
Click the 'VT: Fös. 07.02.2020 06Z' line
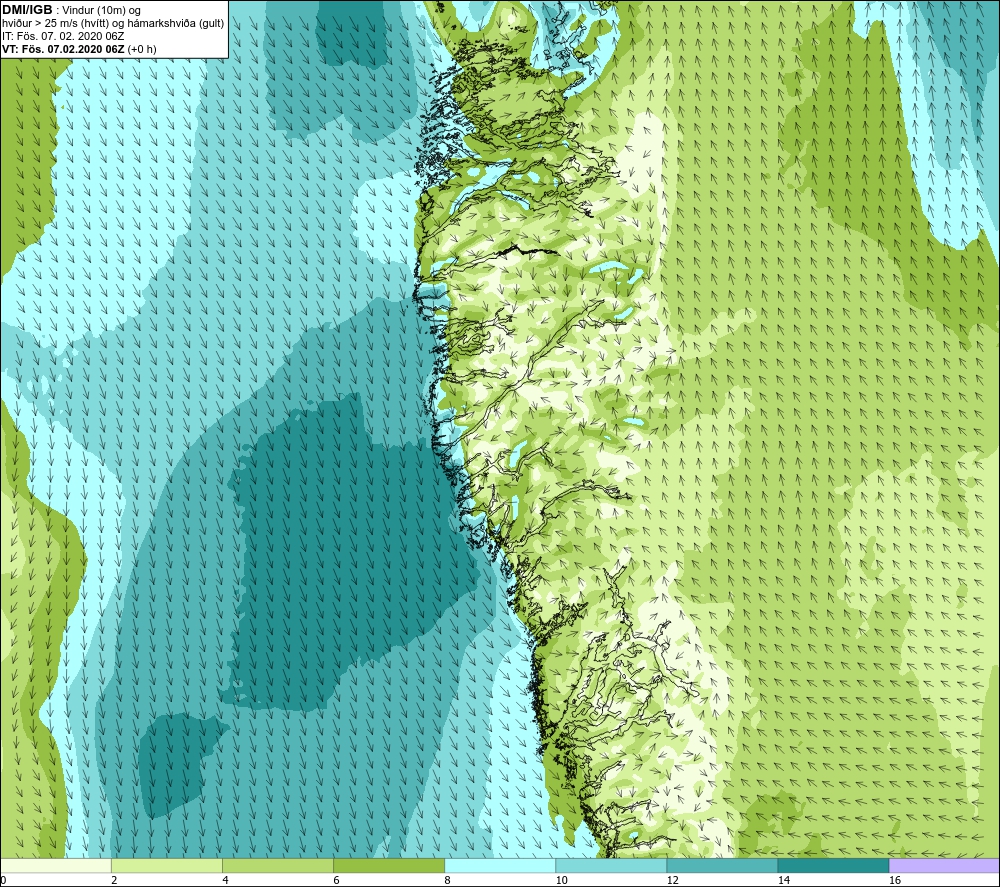click(63, 49)
